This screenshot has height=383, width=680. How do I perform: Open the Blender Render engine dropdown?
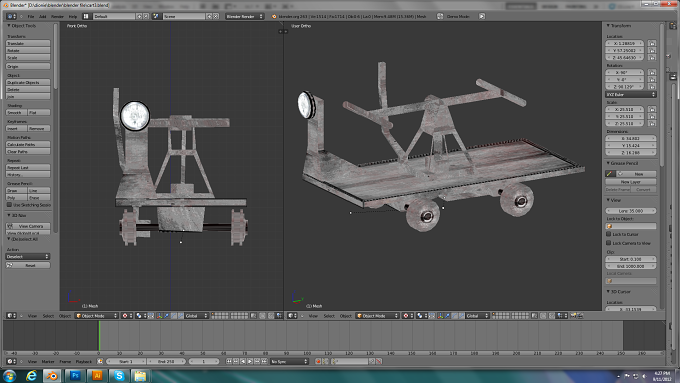(x=244, y=16)
